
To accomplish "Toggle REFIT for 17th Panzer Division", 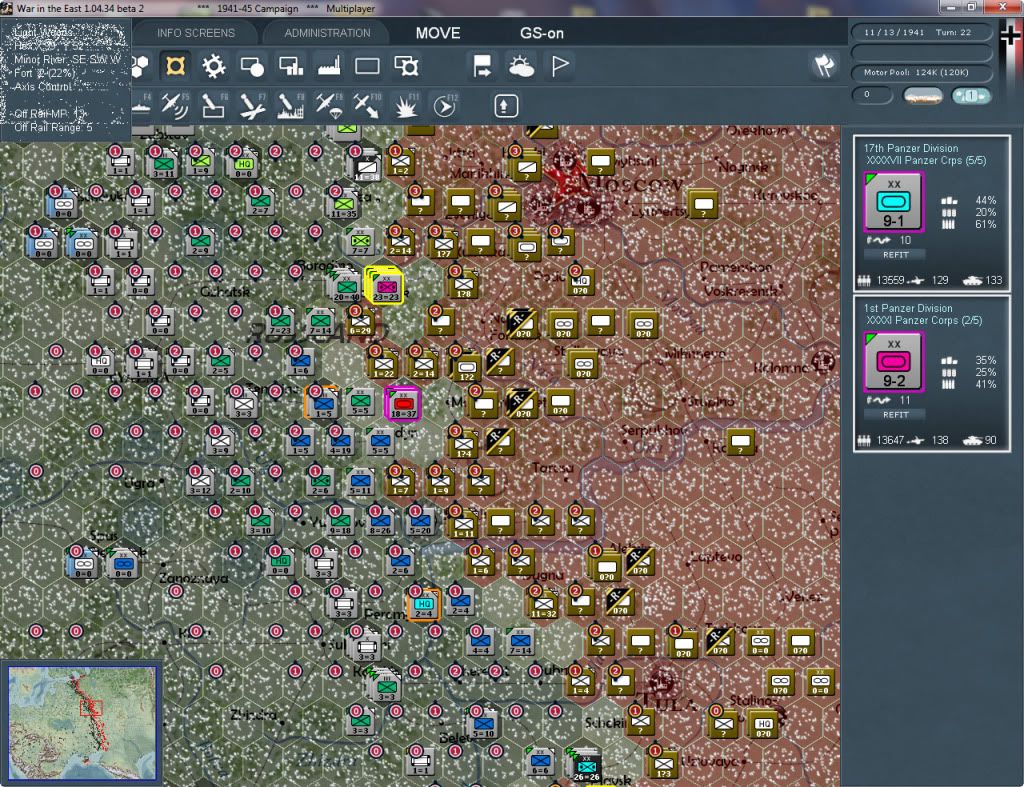I will click(895, 255).
